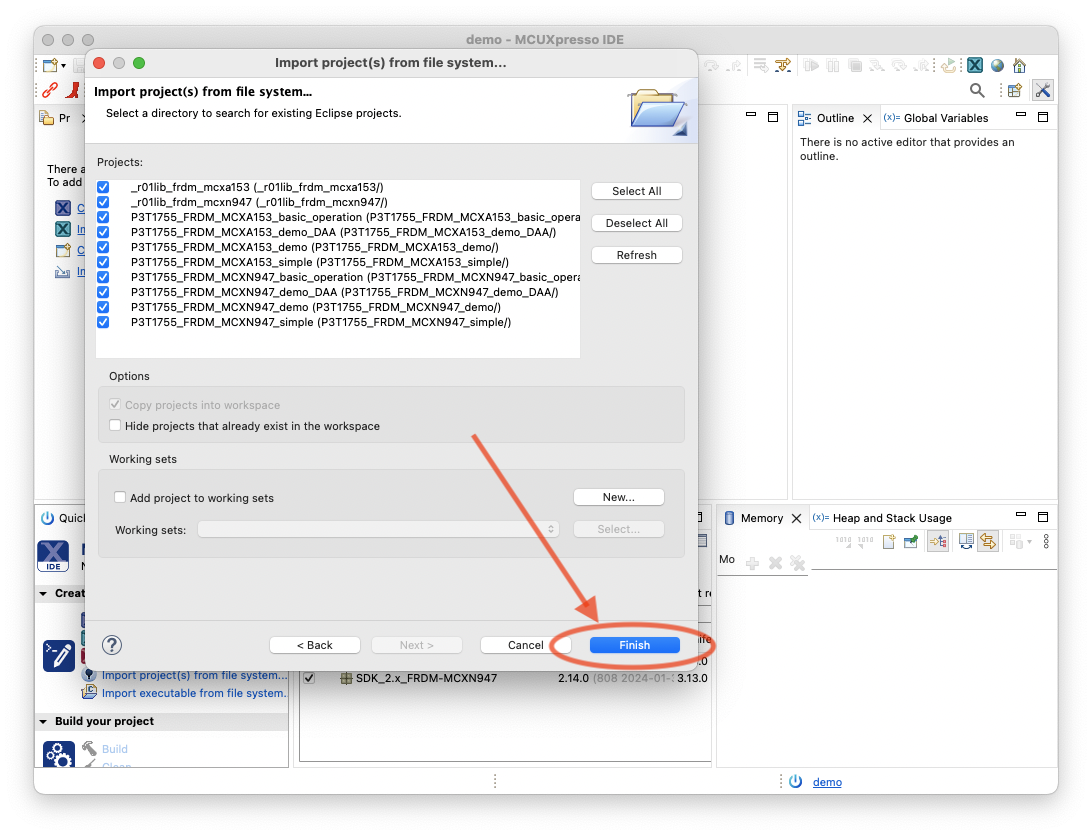The image size is (1092, 836).
Task: Click the Open Perspective icon
Action: pos(1015,90)
